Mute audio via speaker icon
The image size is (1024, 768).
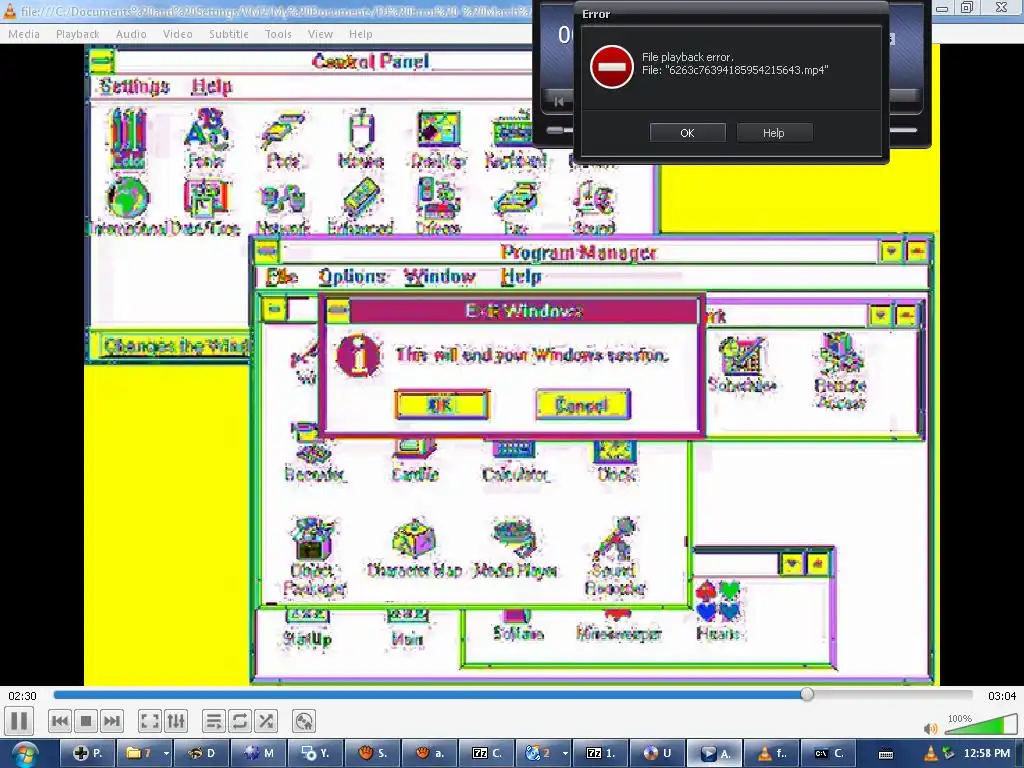click(931, 728)
